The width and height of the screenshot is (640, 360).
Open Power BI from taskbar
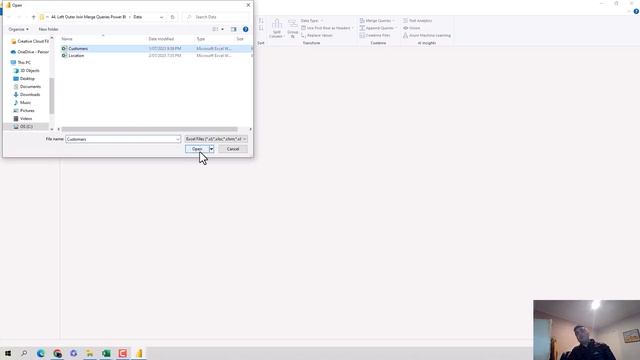139,353
